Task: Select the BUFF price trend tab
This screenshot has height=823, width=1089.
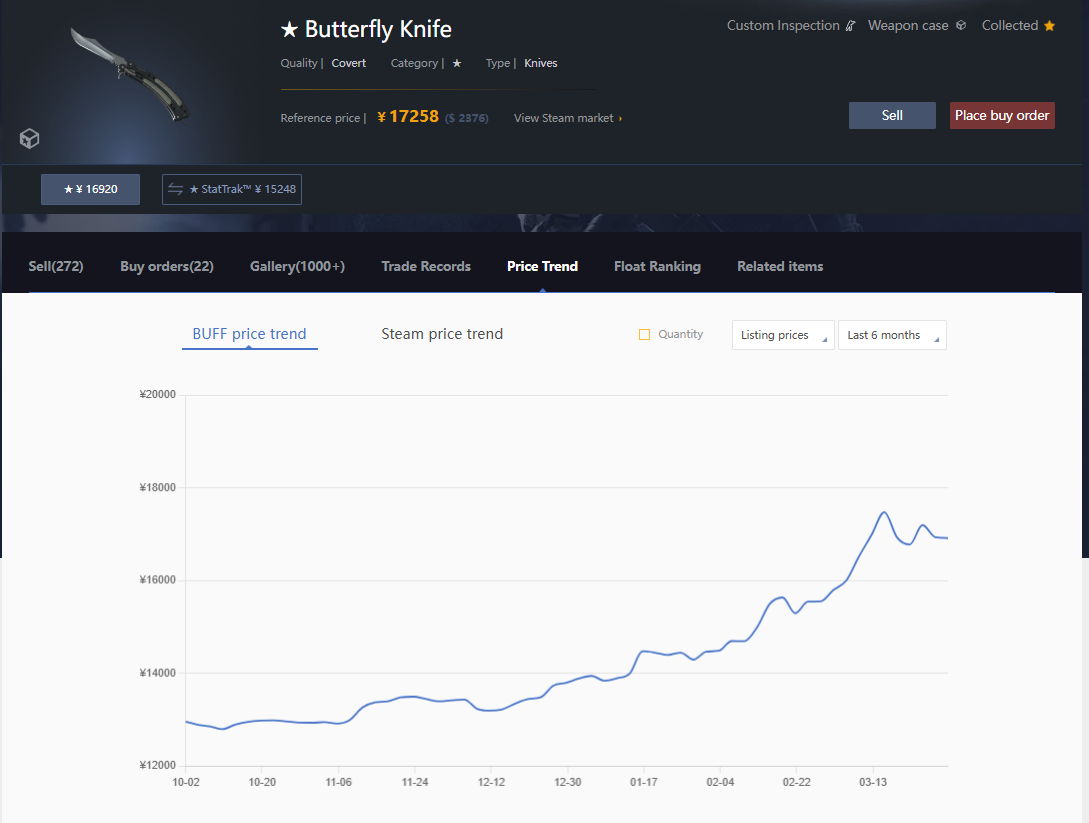Action: (249, 334)
